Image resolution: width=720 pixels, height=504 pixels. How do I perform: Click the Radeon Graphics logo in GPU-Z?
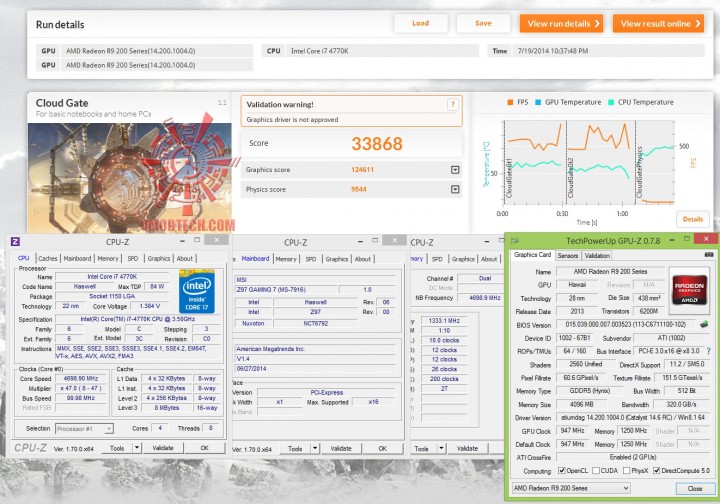pyautogui.click(x=689, y=290)
